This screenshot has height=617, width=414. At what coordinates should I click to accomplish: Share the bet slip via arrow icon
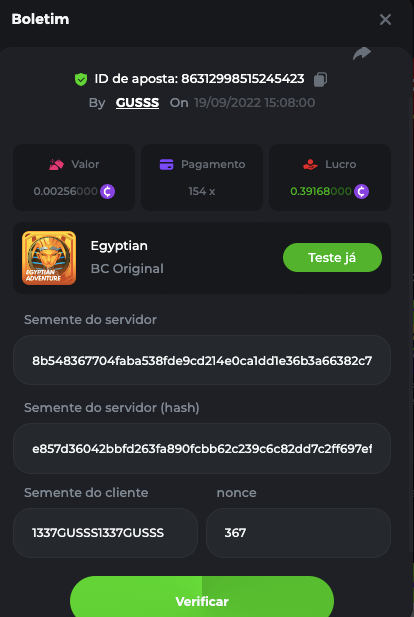pos(362,54)
